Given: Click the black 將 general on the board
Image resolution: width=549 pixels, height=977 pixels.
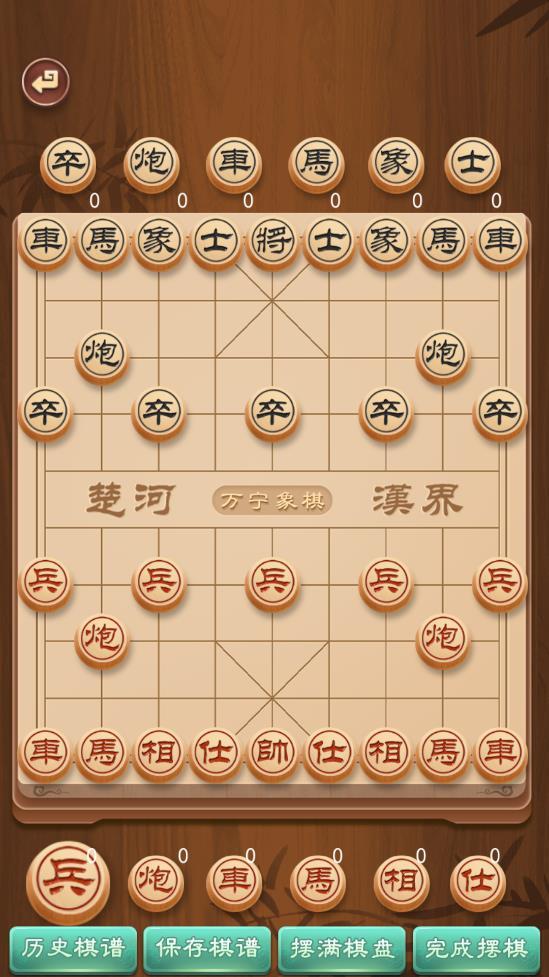Looking at the screenshot, I should [x=272, y=243].
